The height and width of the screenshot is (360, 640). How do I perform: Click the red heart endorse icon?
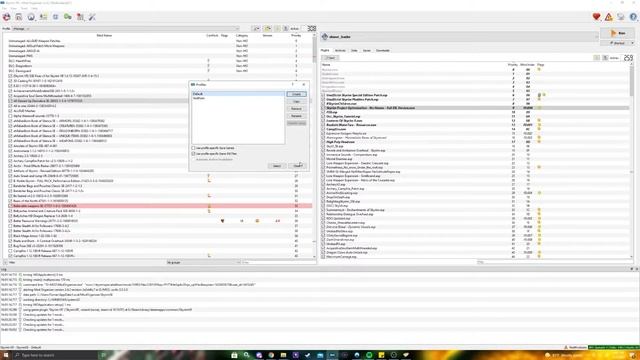pos(596,17)
